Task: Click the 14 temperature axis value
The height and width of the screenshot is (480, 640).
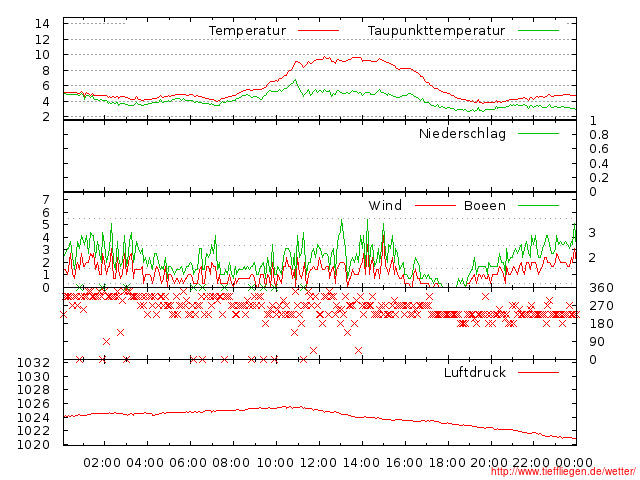Action: (x=42, y=24)
